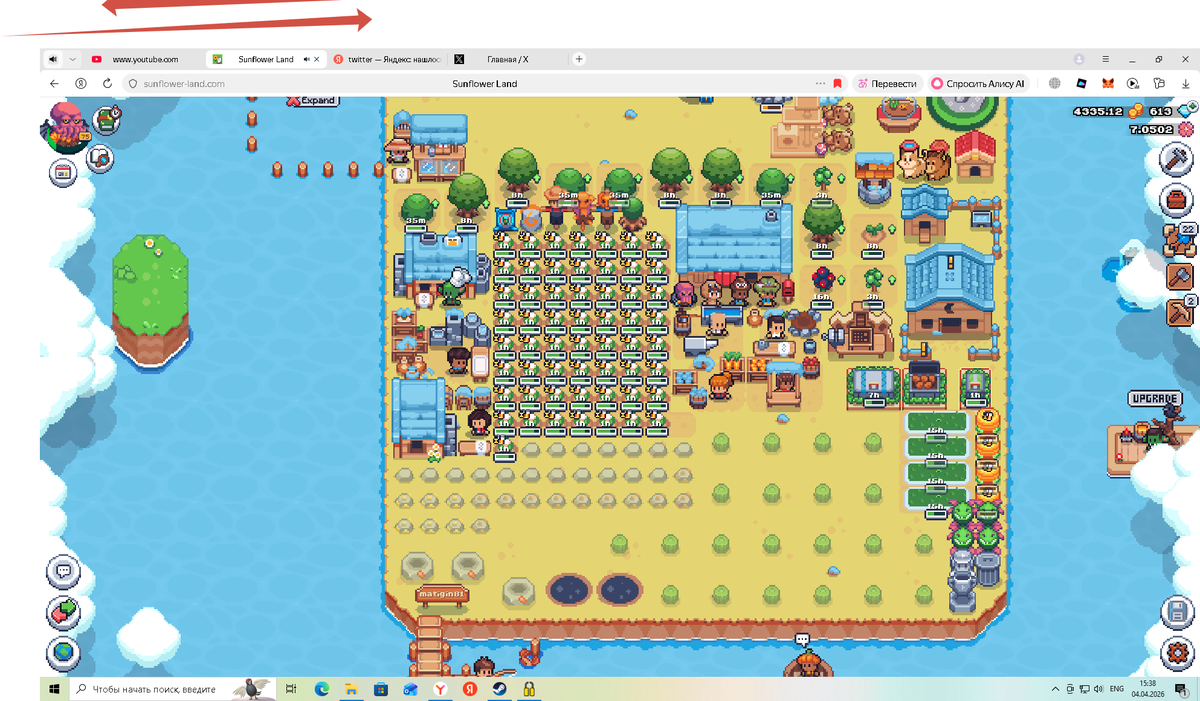Click the 7.0502 flower balance text
1200x701 pixels.
click(1152, 130)
